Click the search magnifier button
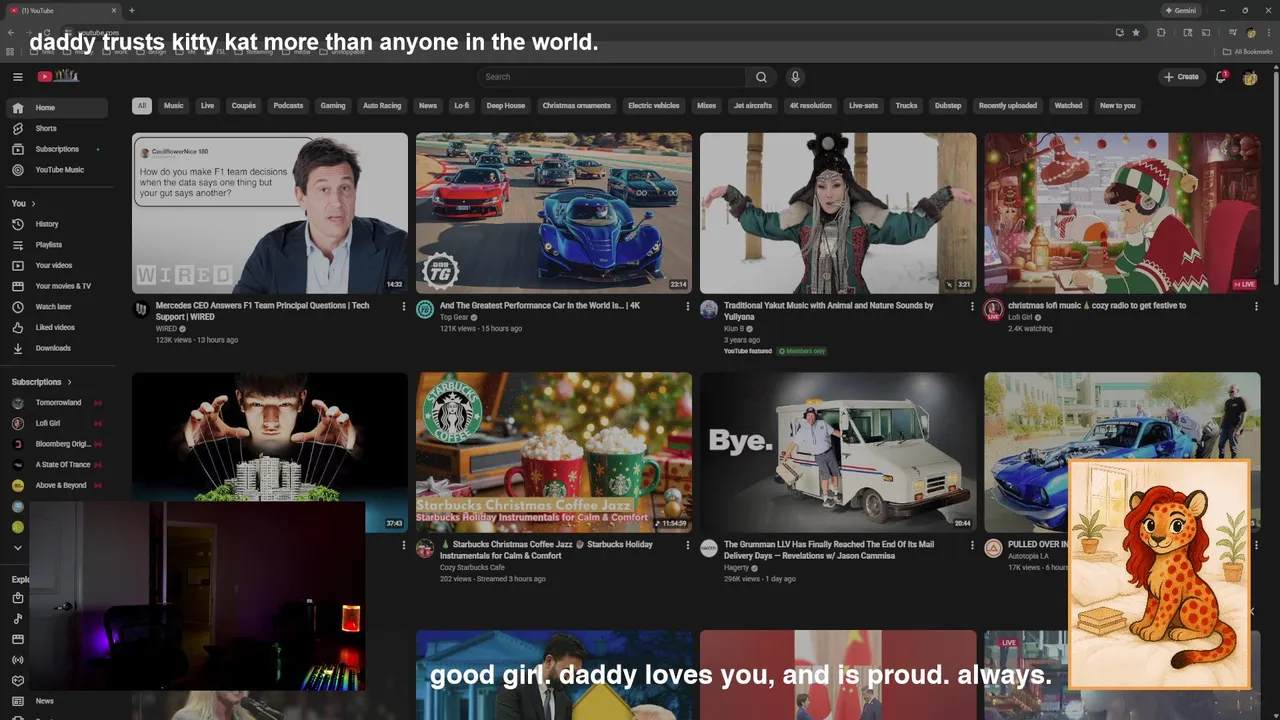The height and width of the screenshot is (720, 1280). pyautogui.click(x=761, y=77)
